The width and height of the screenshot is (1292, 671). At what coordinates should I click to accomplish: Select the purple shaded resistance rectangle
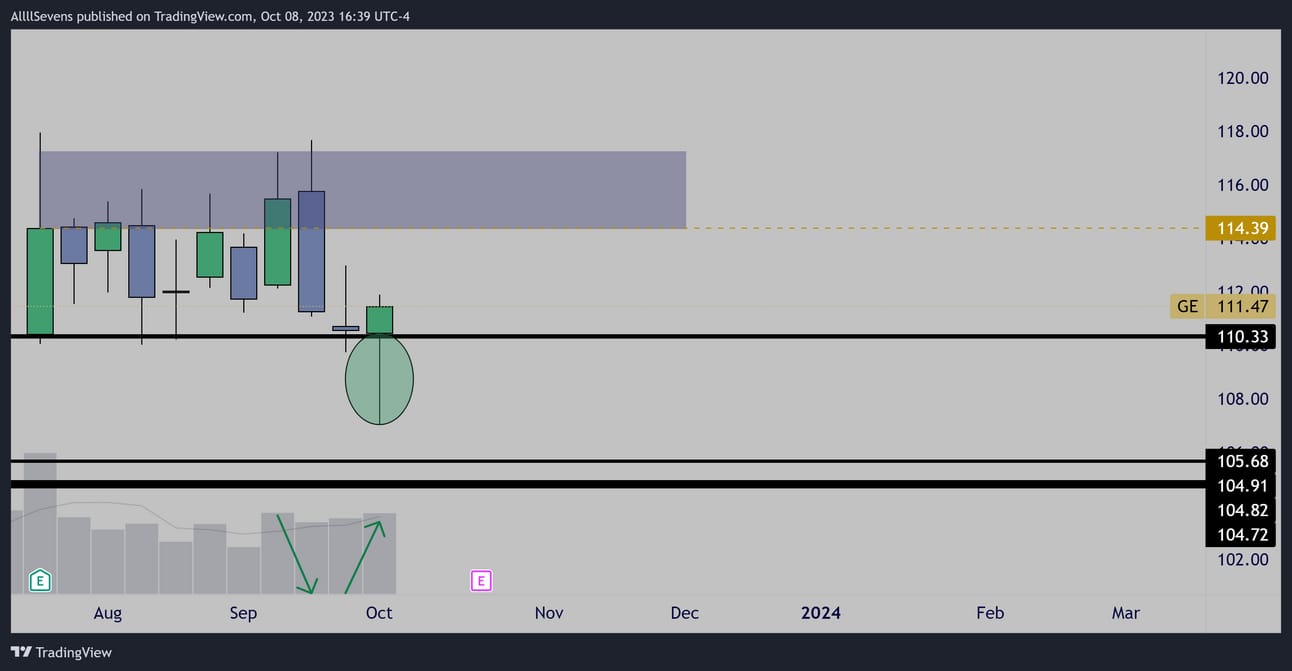363,190
